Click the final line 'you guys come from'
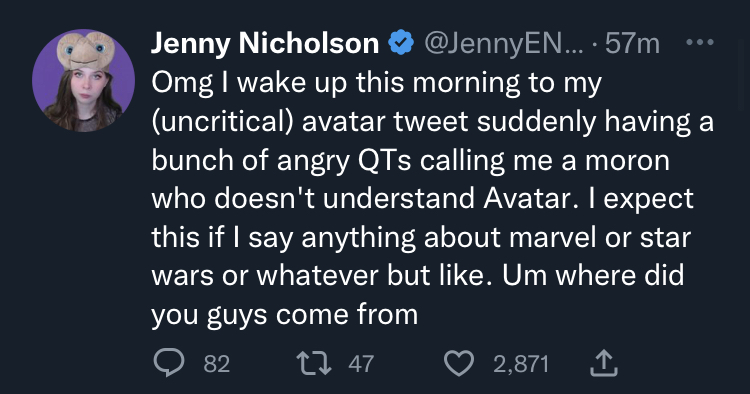This screenshot has width=750, height=394. 285,316
